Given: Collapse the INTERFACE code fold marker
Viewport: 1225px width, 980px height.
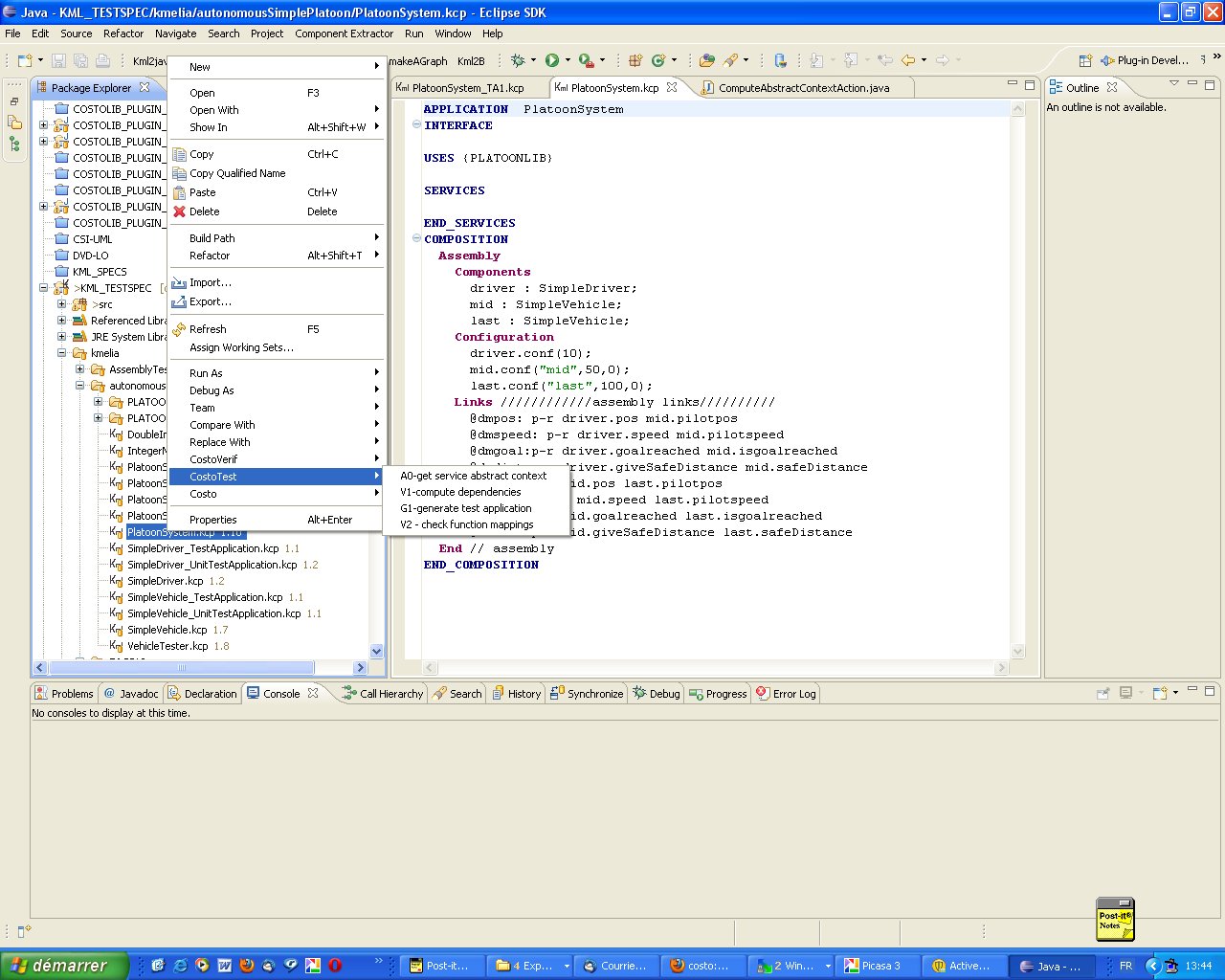Looking at the screenshot, I should pyautogui.click(x=416, y=125).
